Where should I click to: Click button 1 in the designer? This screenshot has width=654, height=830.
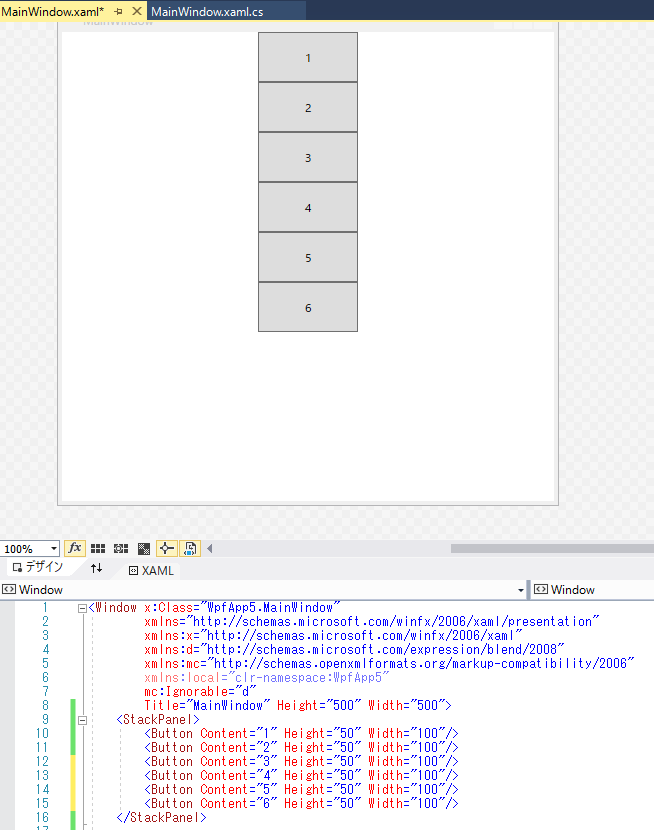pyautogui.click(x=308, y=57)
